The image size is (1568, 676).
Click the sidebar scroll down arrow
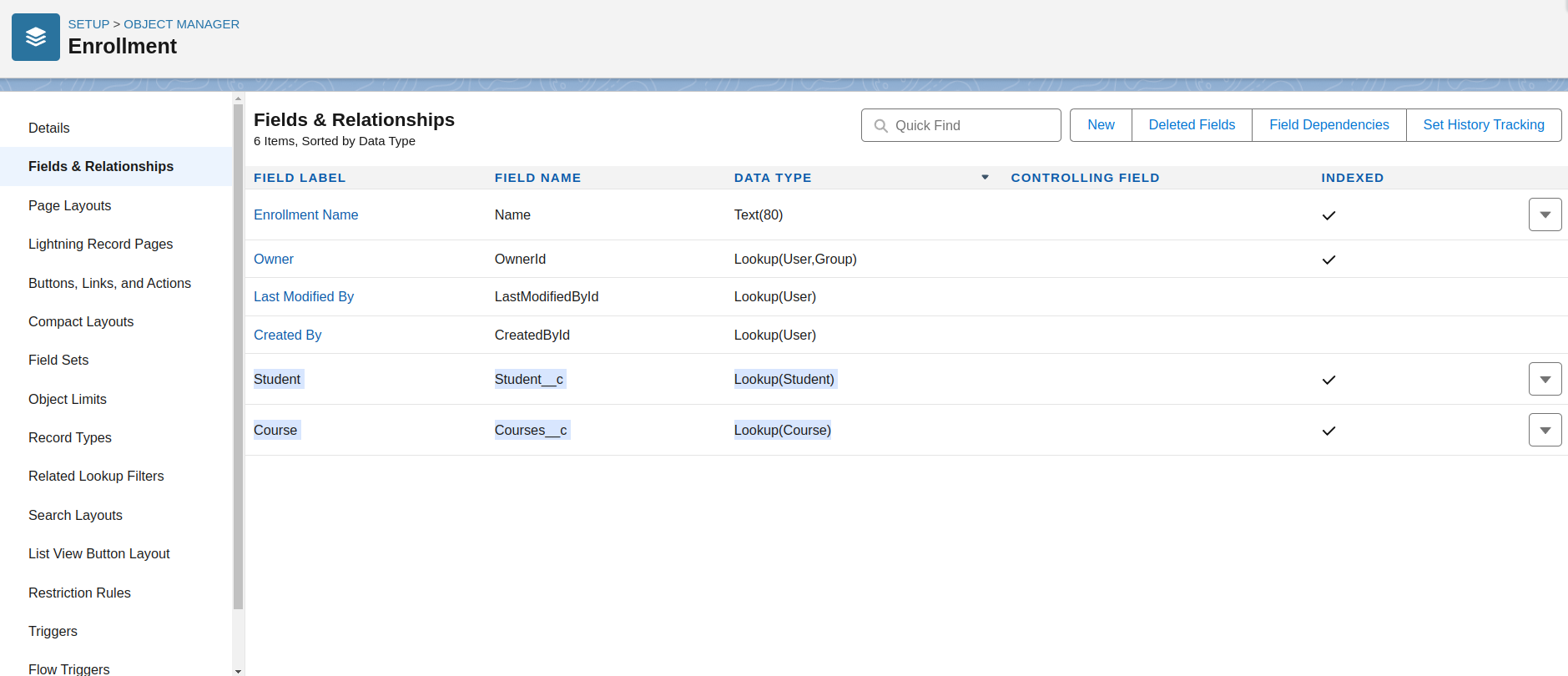(x=238, y=670)
